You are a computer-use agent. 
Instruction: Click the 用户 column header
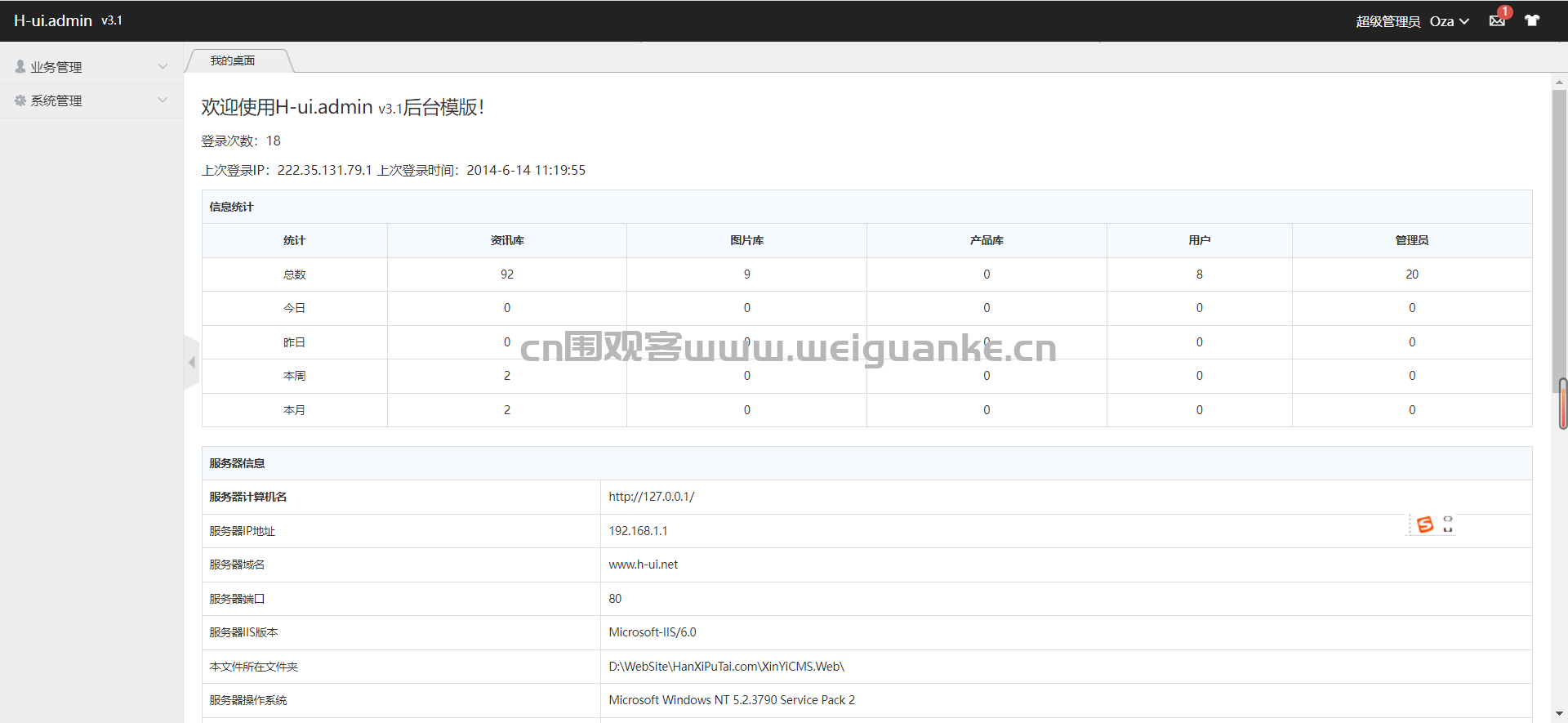coord(1200,240)
